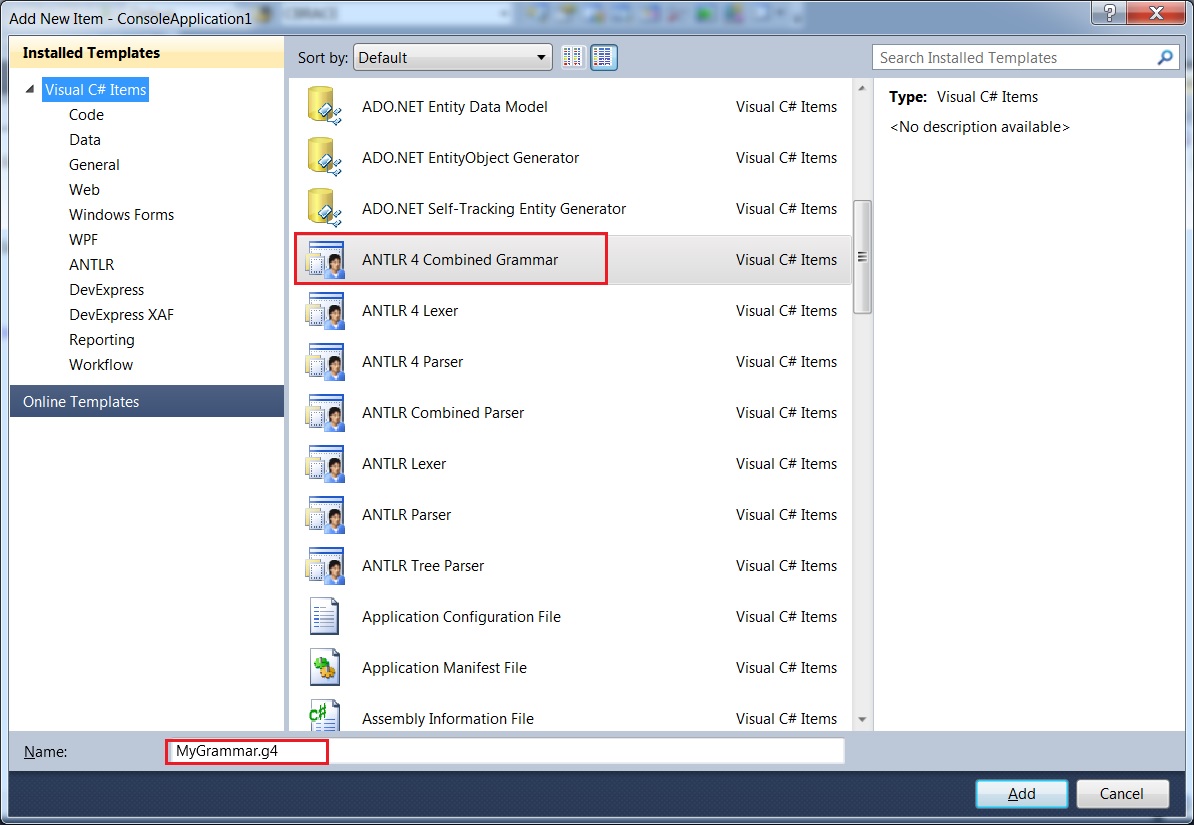Select Application Manifest File template name
The height and width of the screenshot is (825, 1194).
tap(444, 668)
